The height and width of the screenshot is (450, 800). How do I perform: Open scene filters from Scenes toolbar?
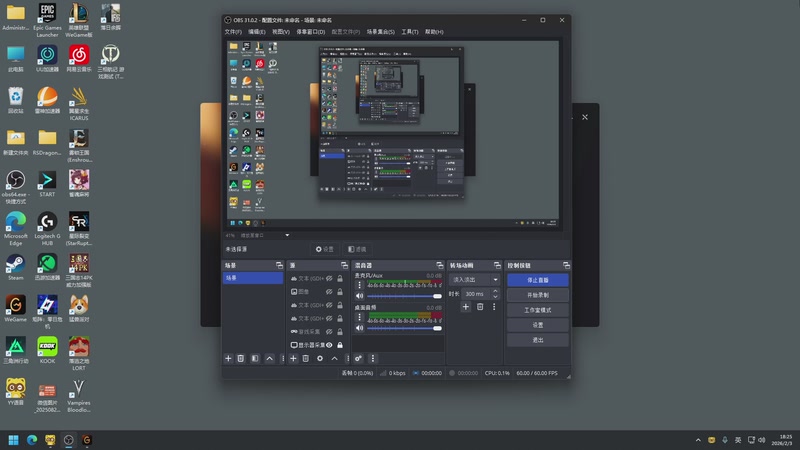tap(255, 359)
